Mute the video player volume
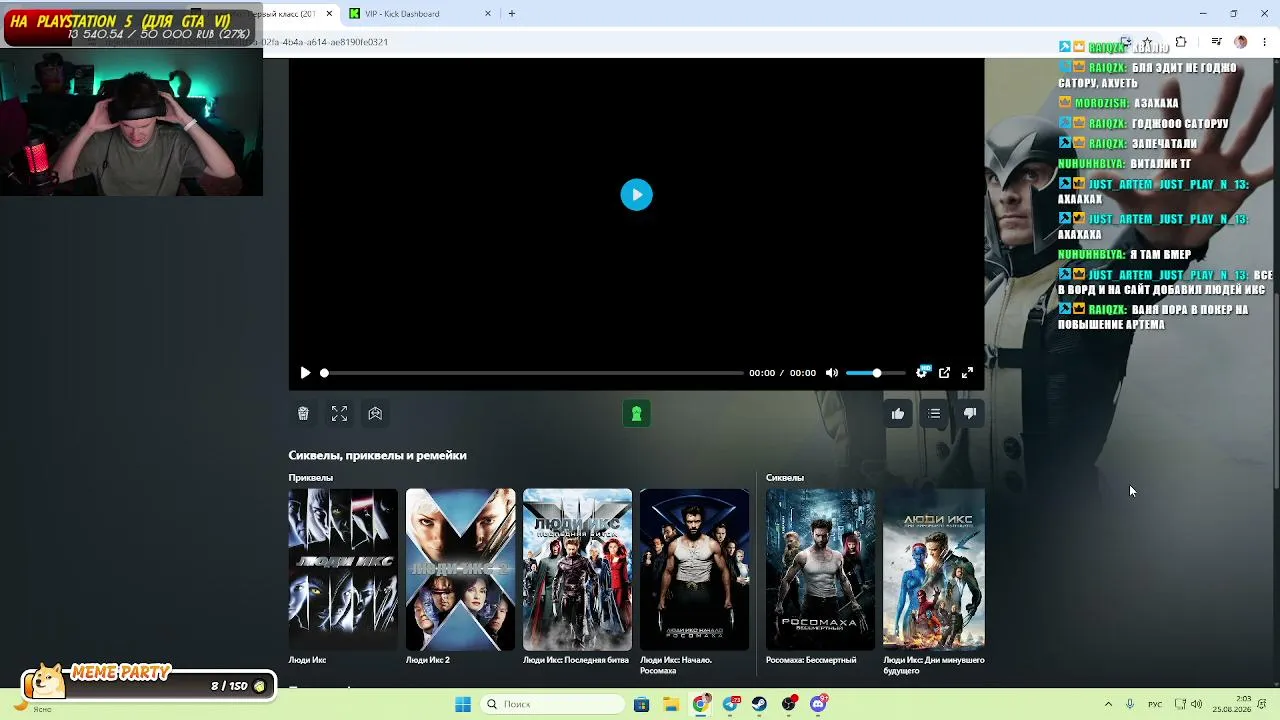This screenshot has height=720, width=1280. click(x=832, y=373)
